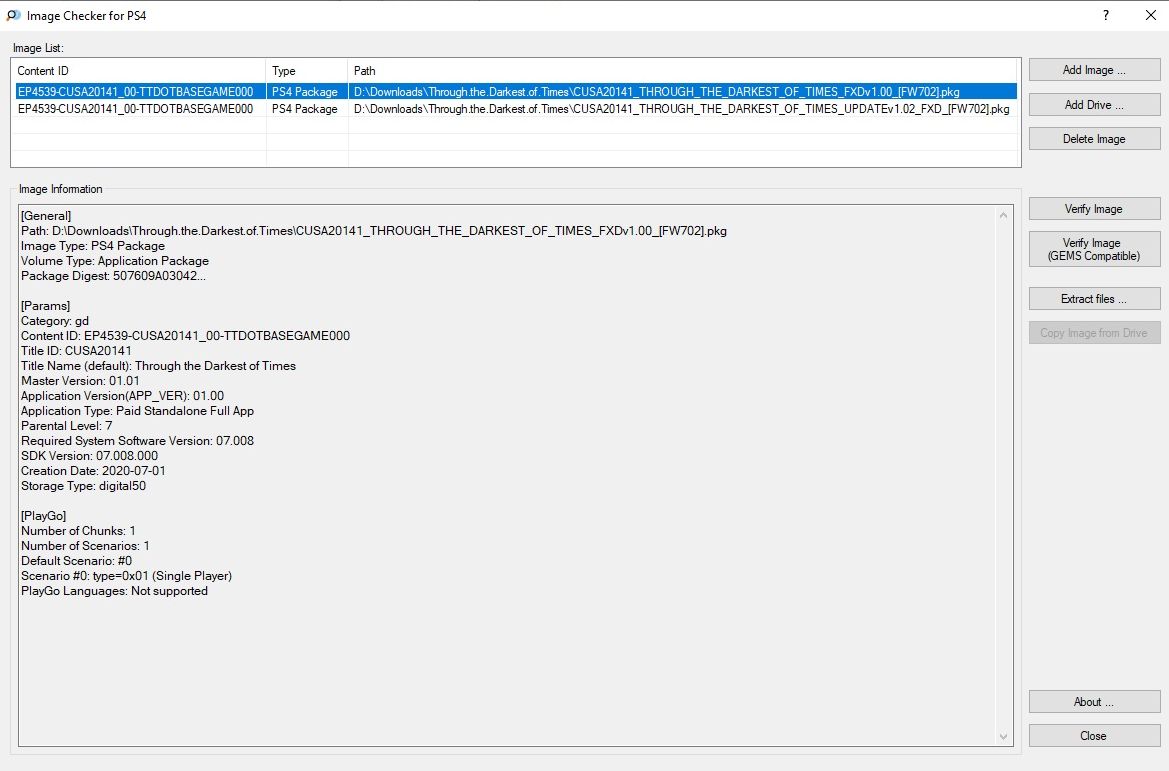This screenshot has width=1169, height=771.
Task: Sort by the Type column header
Action: (306, 71)
